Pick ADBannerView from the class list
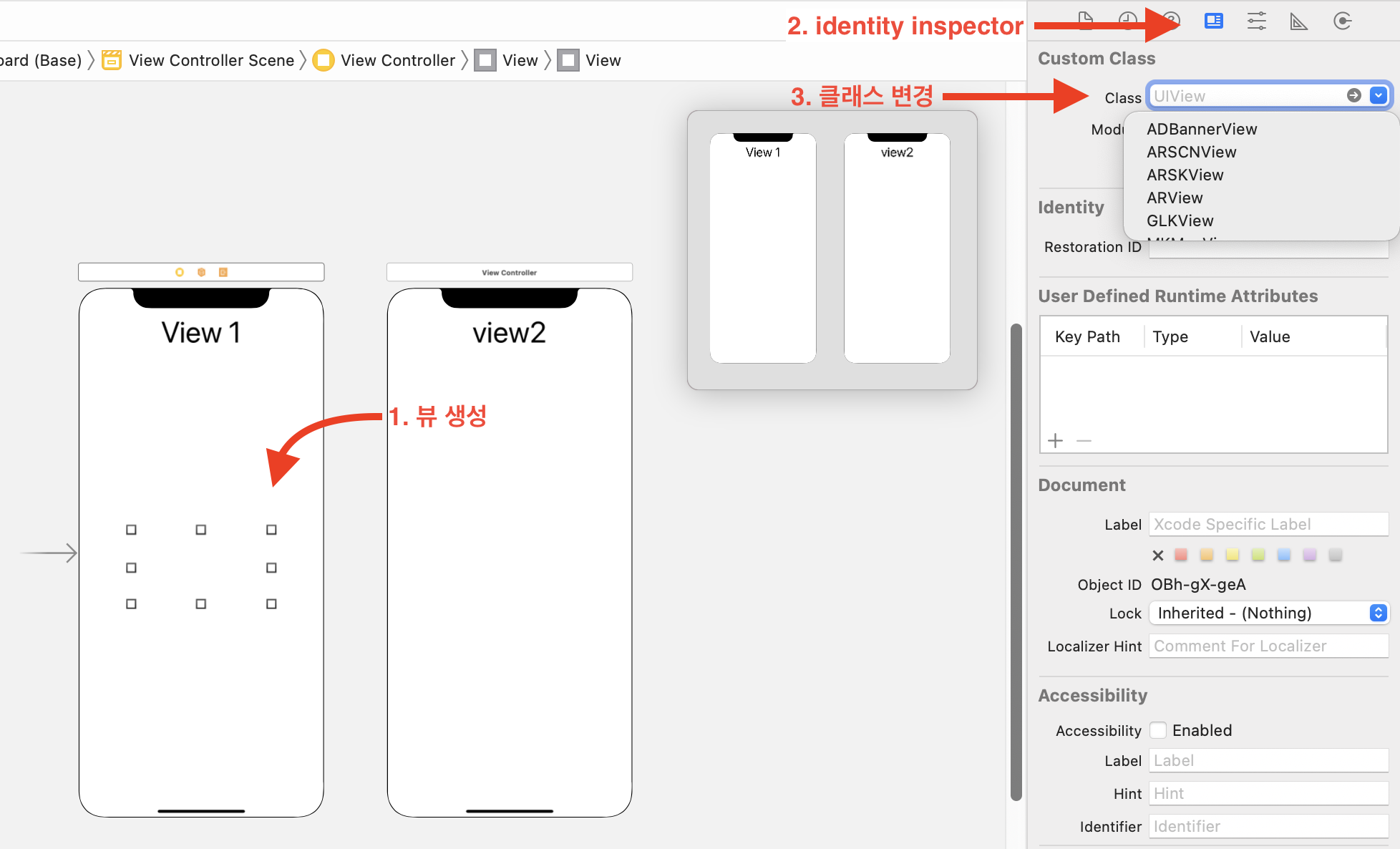The height and width of the screenshot is (849, 1400). (1201, 129)
